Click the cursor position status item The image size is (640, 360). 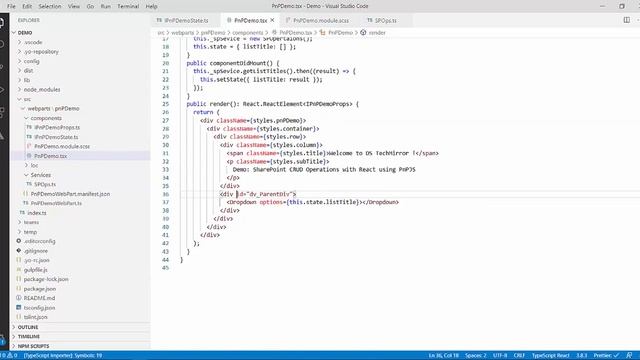(x=443, y=356)
